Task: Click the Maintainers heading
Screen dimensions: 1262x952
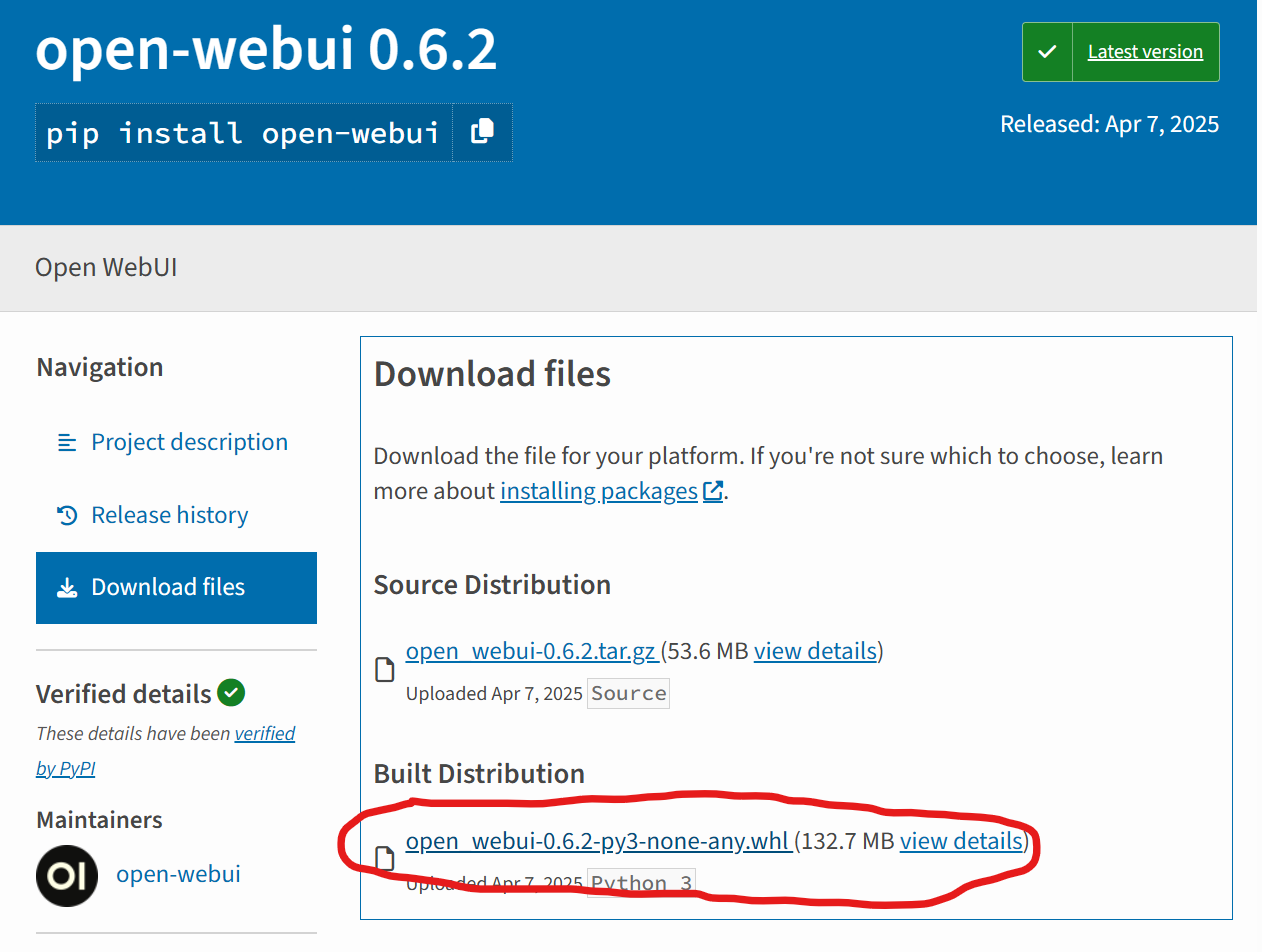Action: click(x=99, y=820)
